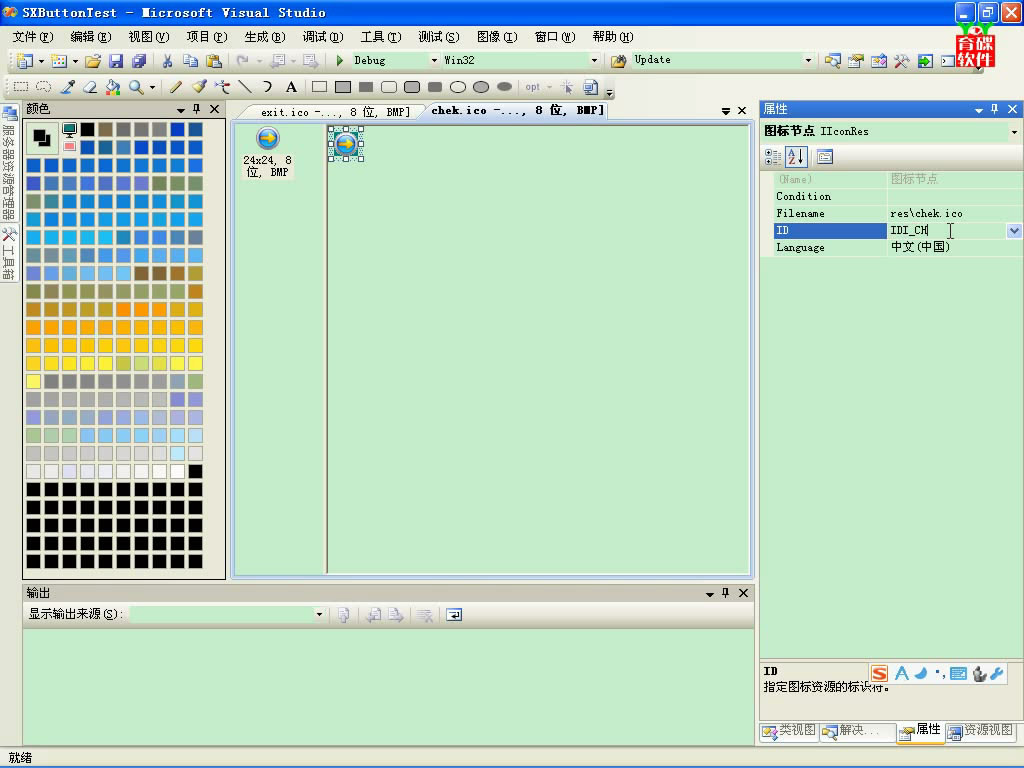This screenshot has height=768, width=1024.
Task: Click the Save All toolbar icon
Action: 139,61
